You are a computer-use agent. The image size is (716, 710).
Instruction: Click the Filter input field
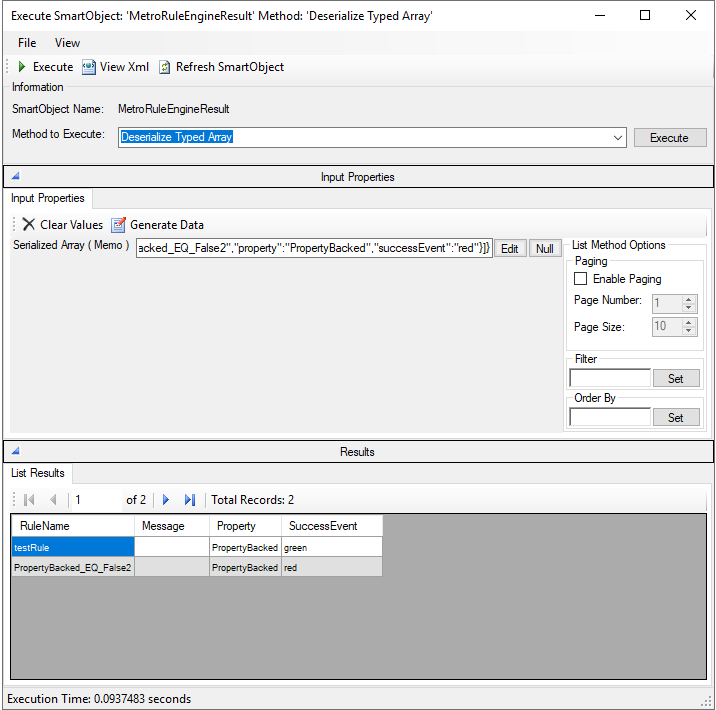click(610, 378)
